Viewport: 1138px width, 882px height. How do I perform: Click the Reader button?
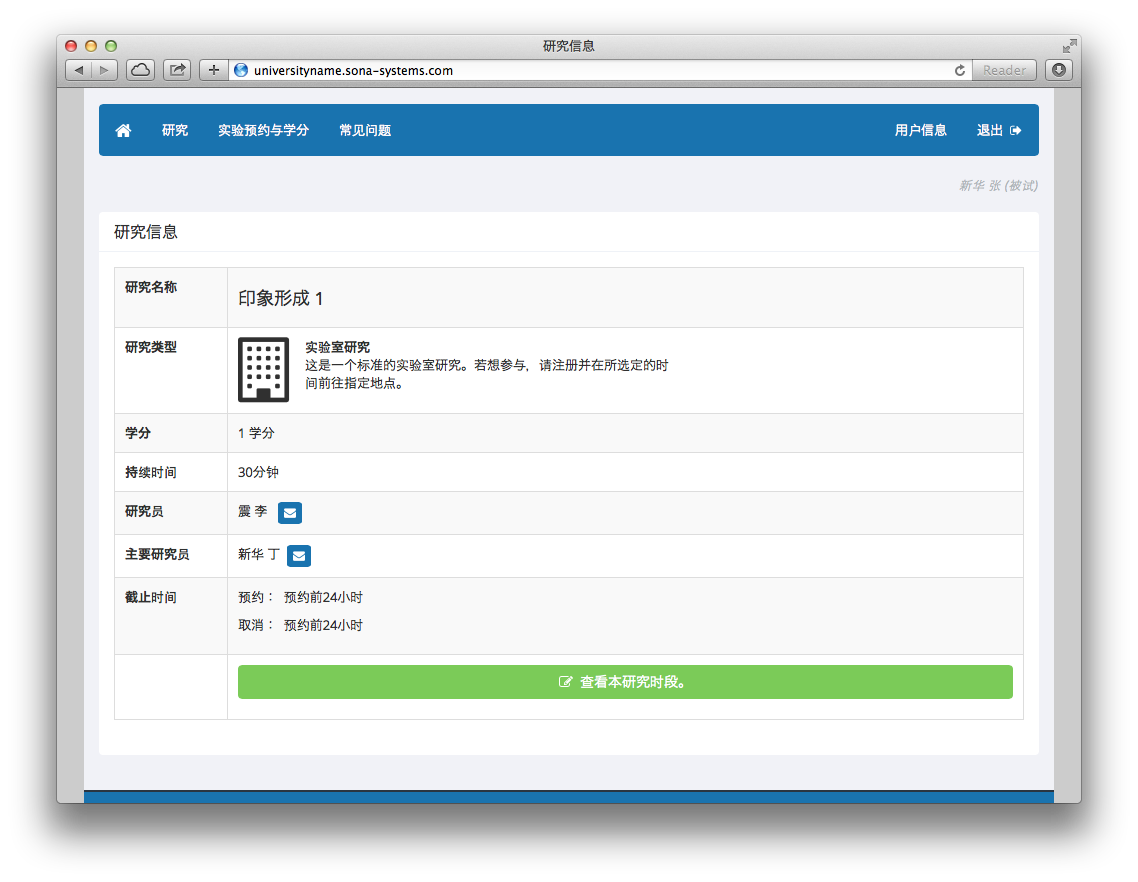coord(1004,70)
